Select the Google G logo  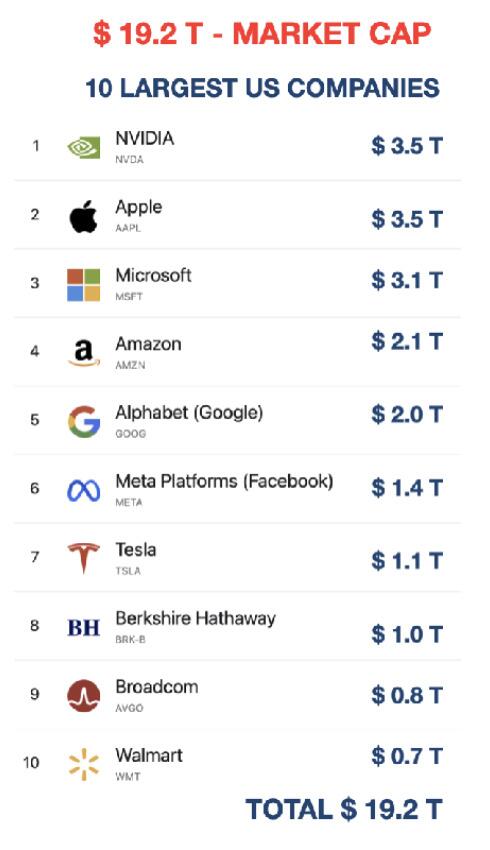83,421
